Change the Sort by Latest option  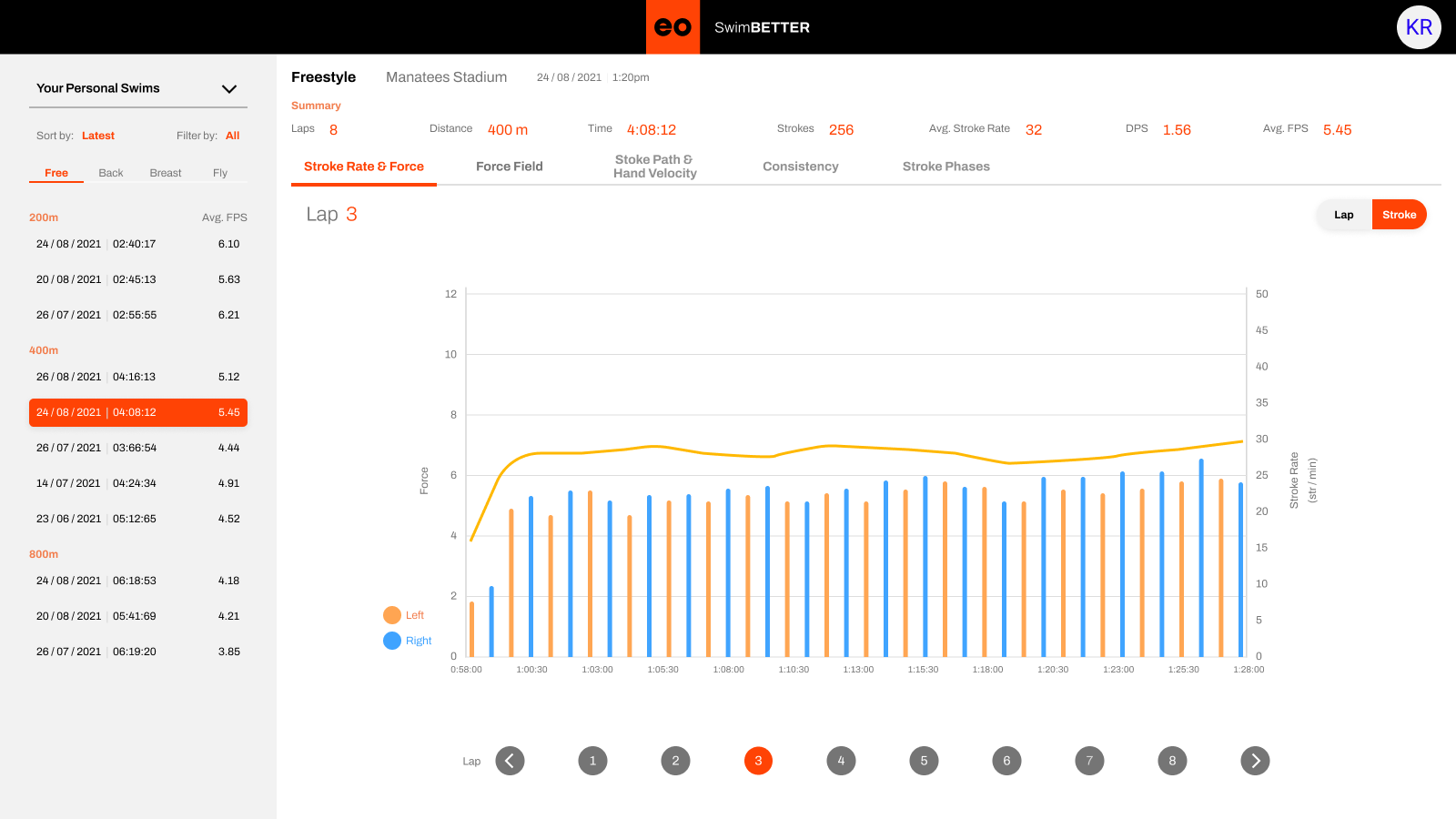click(98, 136)
